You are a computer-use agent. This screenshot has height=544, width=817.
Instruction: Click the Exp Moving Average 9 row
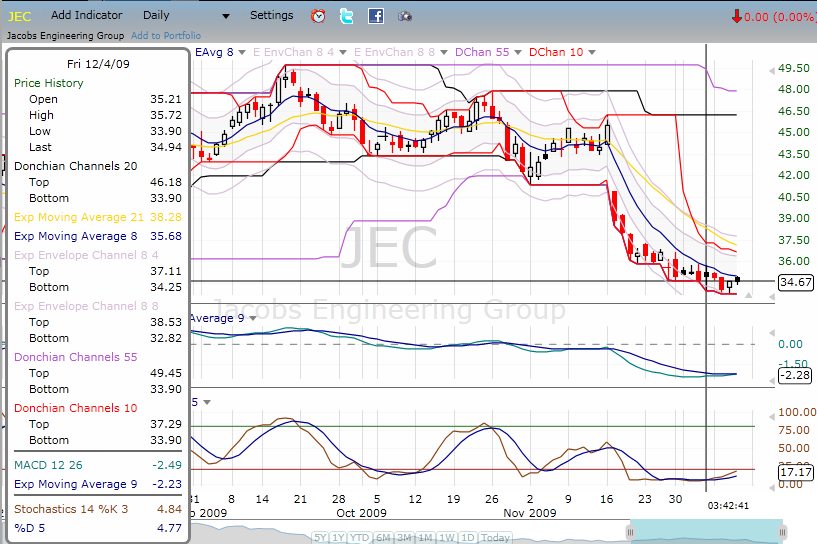97,484
